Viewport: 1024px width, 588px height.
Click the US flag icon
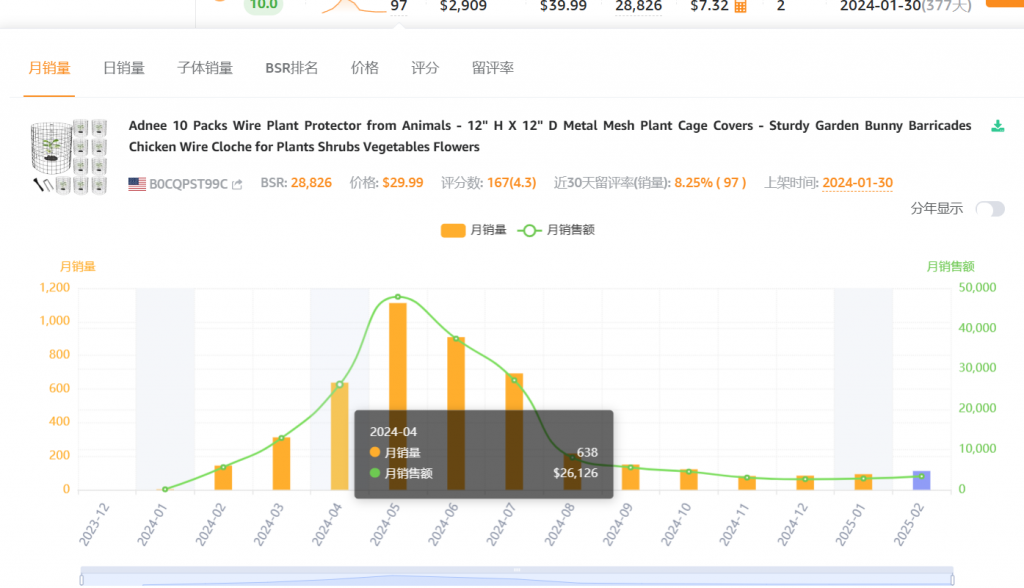coord(137,184)
